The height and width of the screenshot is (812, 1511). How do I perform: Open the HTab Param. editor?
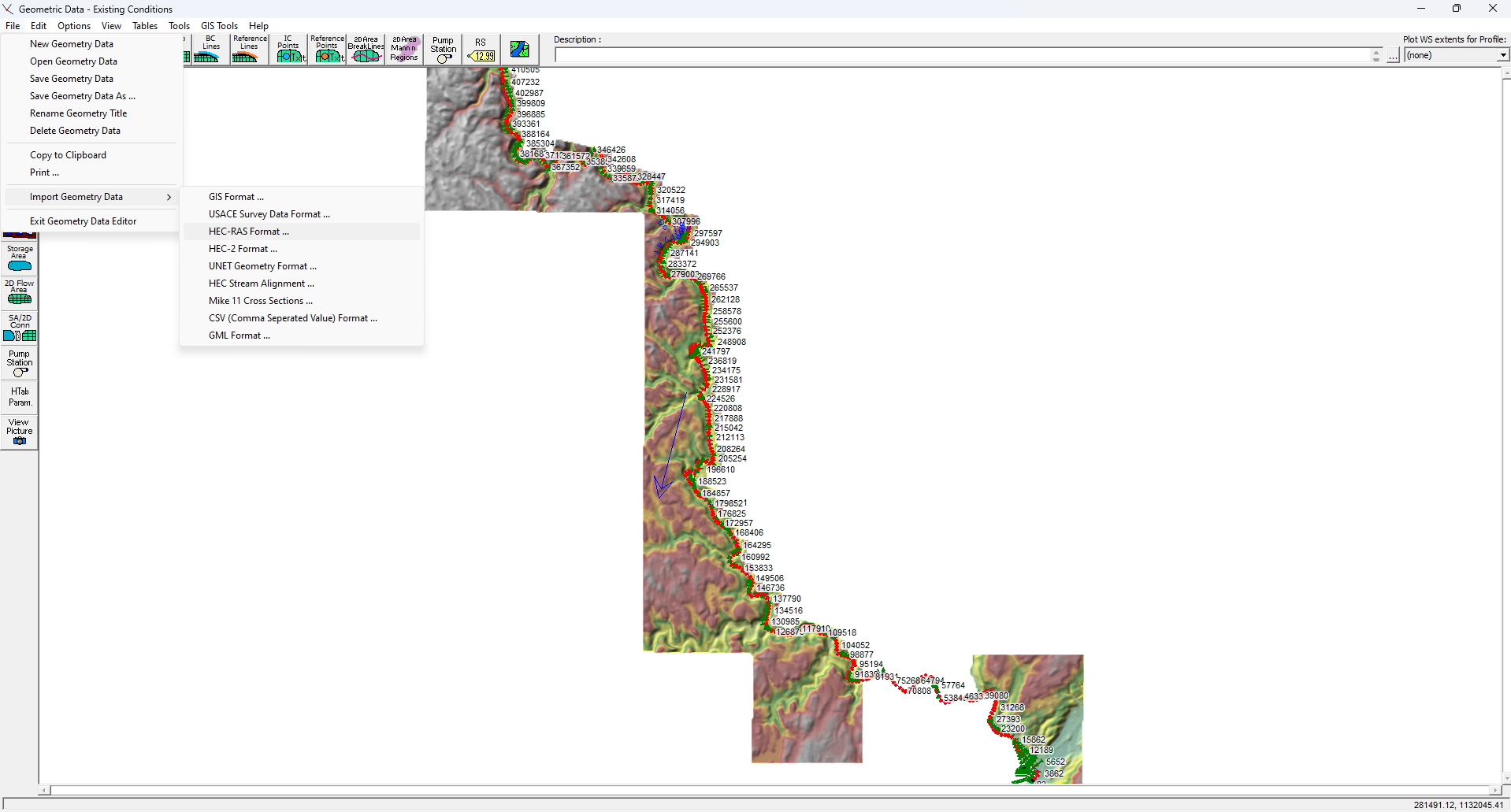pos(20,397)
